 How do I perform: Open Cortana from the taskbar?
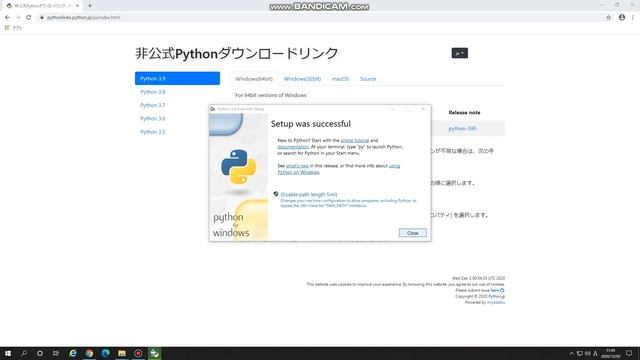pyautogui.click(x=40, y=353)
